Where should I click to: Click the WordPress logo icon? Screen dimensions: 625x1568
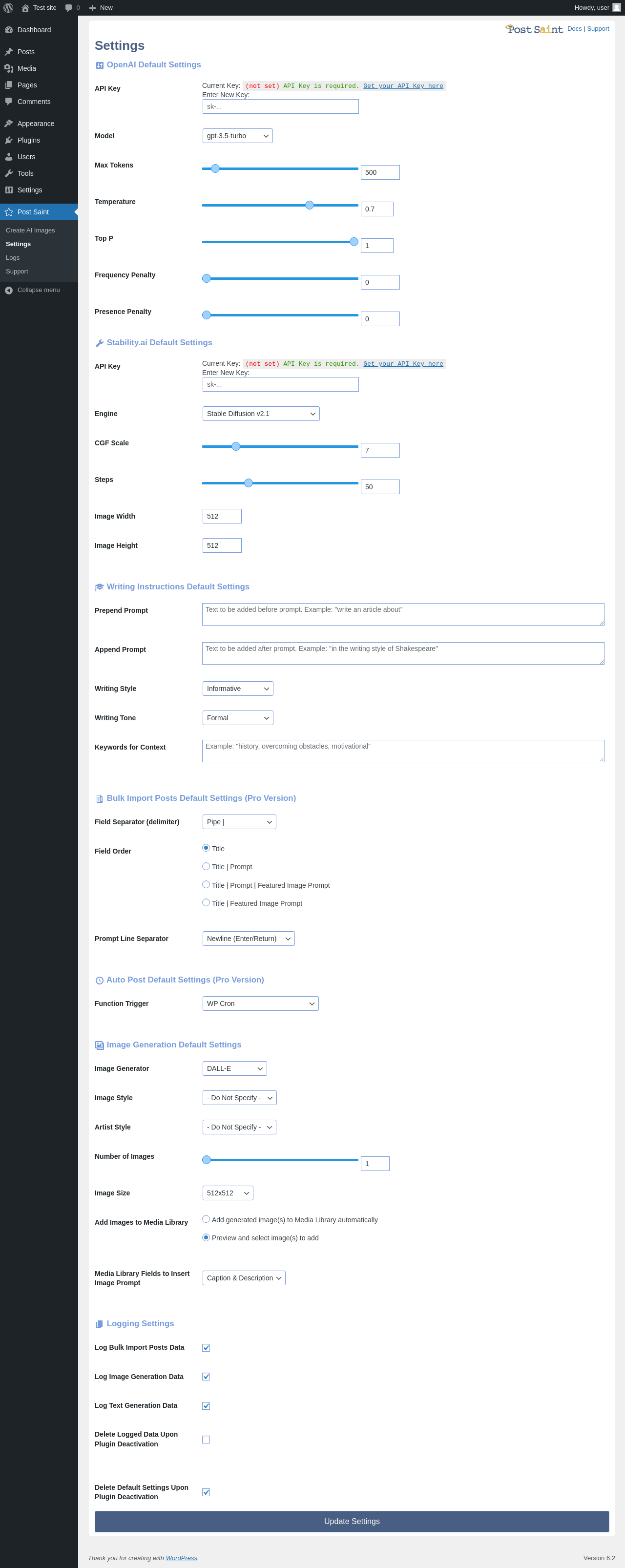tap(8, 8)
